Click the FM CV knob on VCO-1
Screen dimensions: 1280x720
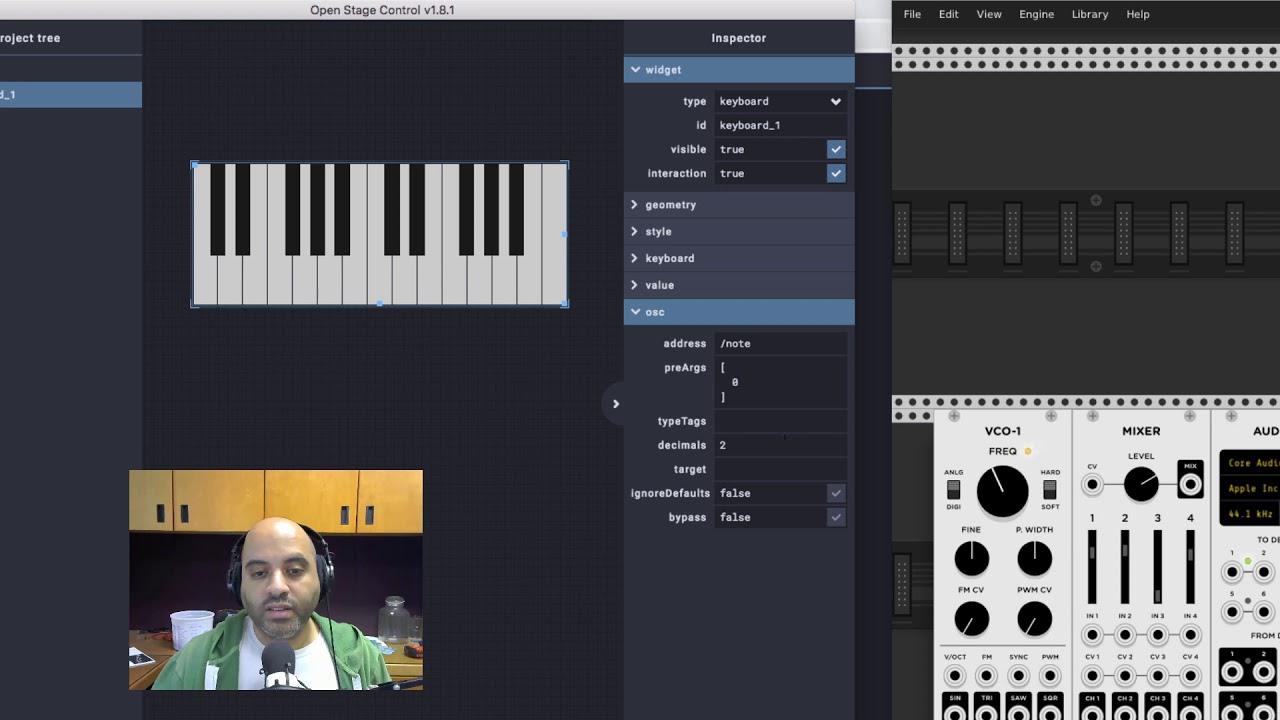pos(971,619)
